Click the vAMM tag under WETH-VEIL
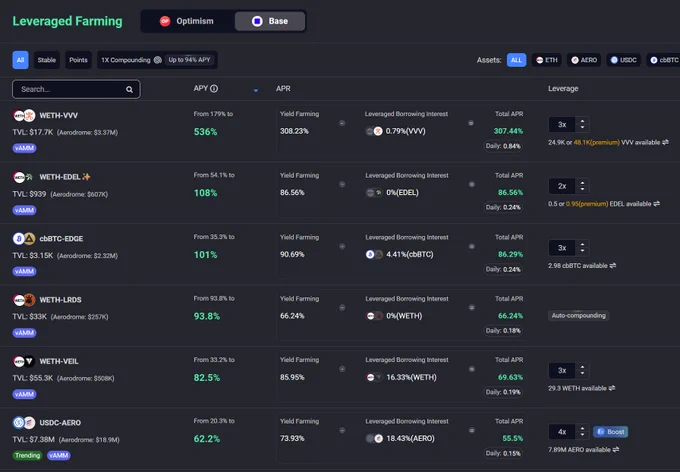This screenshot has width=680, height=472. pos(24,394)
